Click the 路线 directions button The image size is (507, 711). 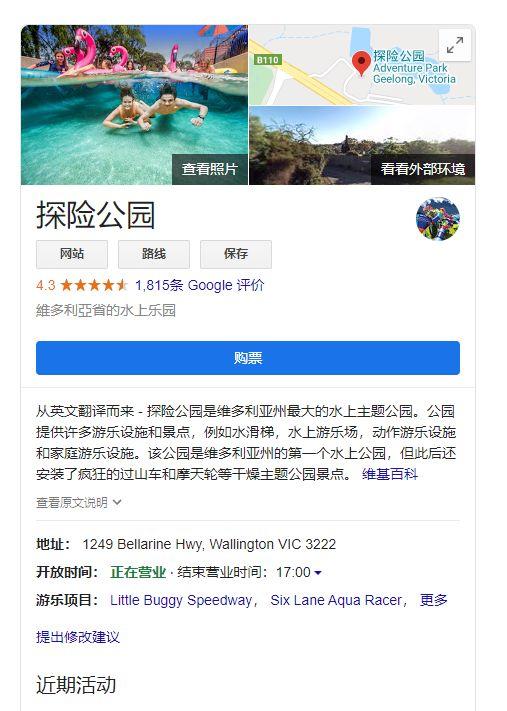[154, 254]
